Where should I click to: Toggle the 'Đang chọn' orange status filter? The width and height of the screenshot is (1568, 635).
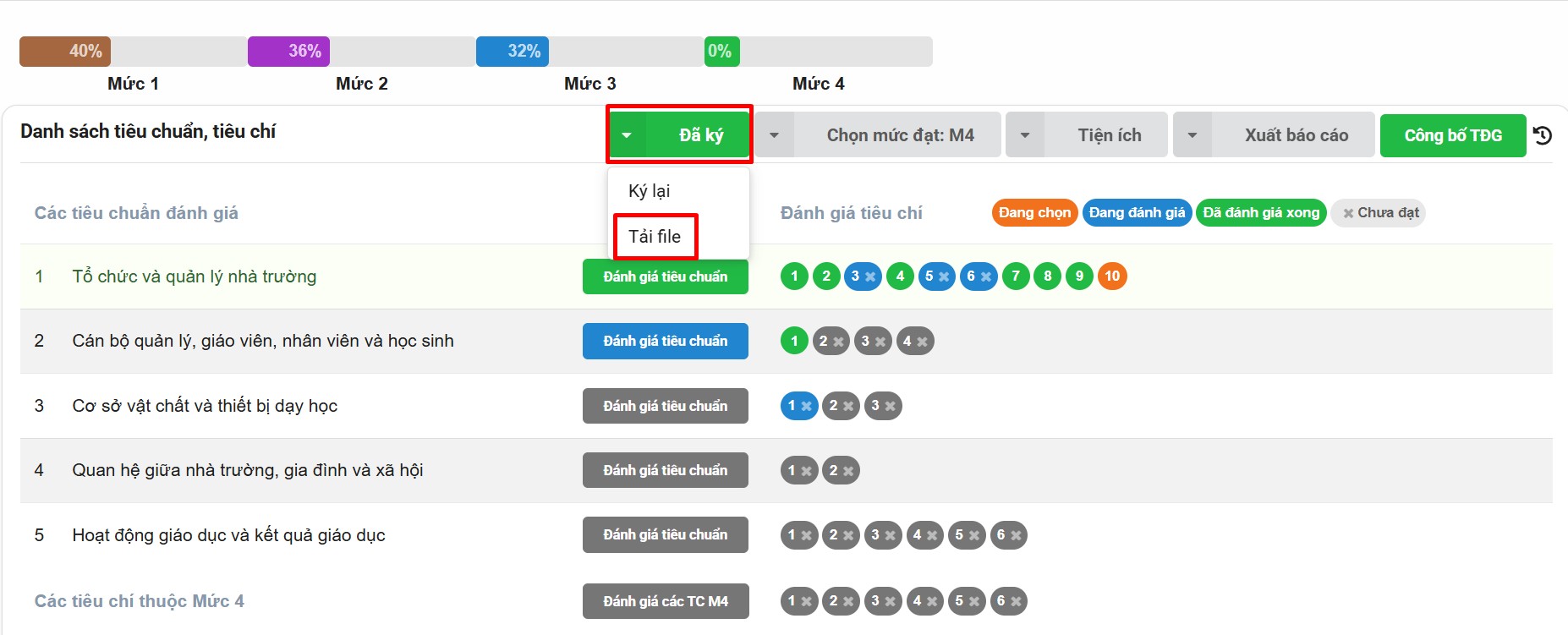1034,213
